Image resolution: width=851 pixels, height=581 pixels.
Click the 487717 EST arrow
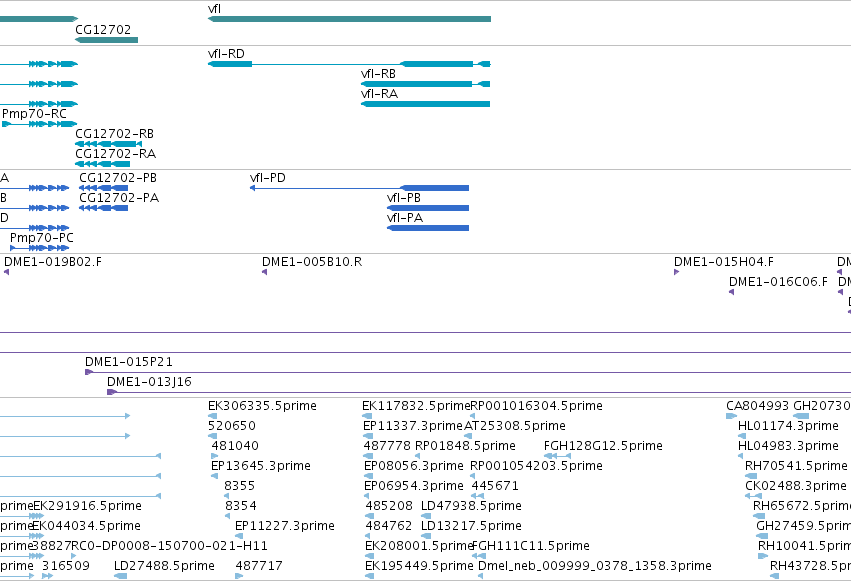tap(239, 576)
